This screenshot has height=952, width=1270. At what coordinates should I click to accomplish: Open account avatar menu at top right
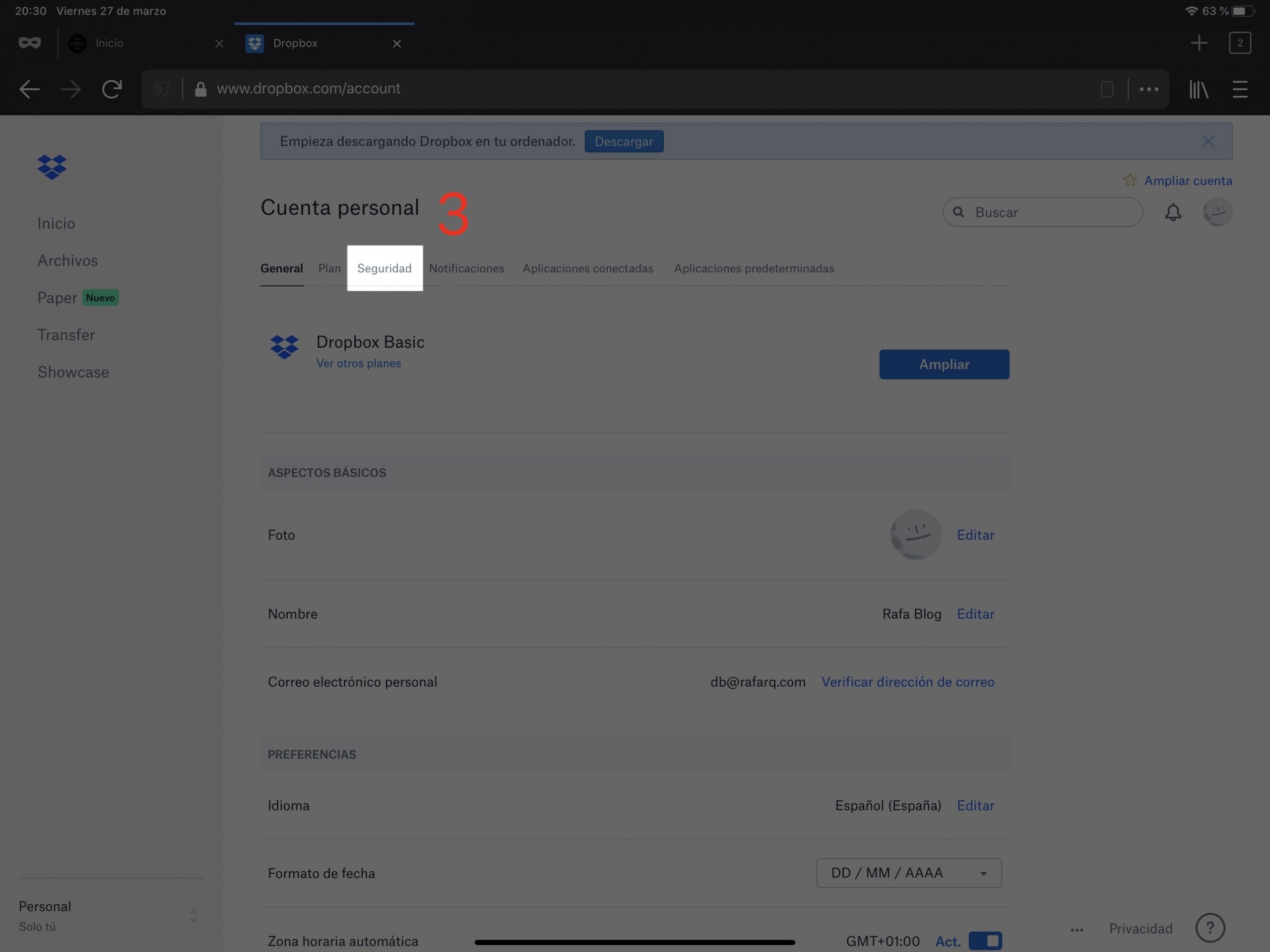pos(1217,212)
